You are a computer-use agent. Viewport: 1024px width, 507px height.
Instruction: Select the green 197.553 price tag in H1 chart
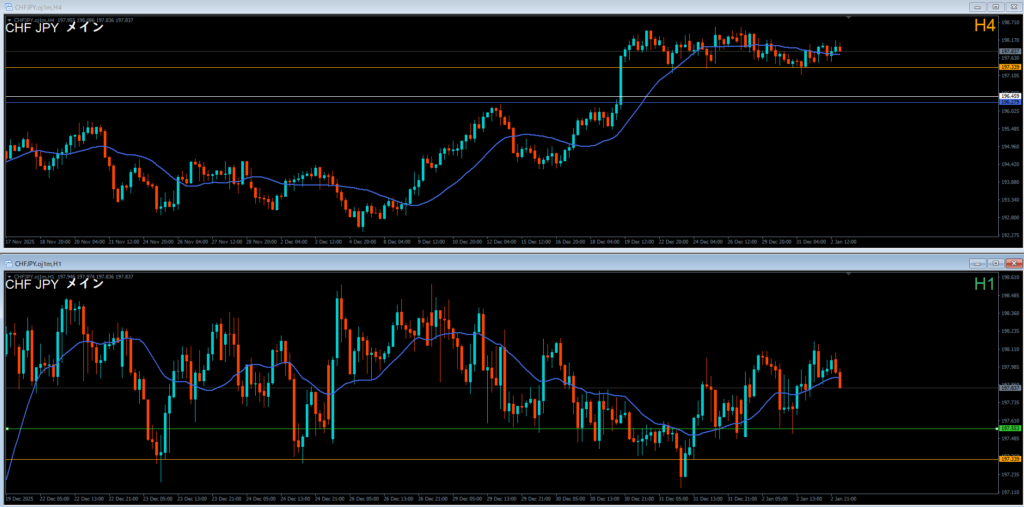click(x=1010, y=429)
